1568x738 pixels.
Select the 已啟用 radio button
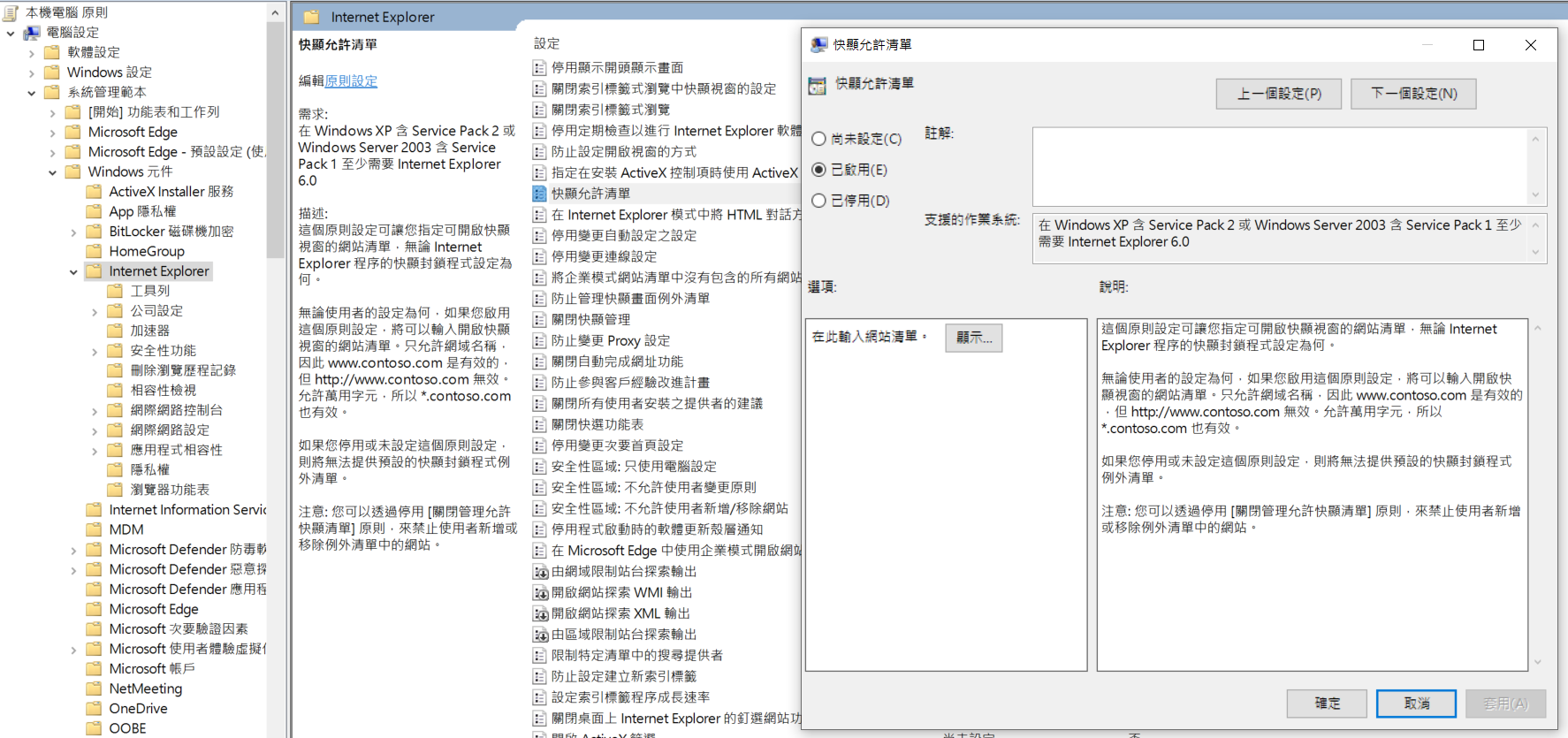[x=819, y=170]
